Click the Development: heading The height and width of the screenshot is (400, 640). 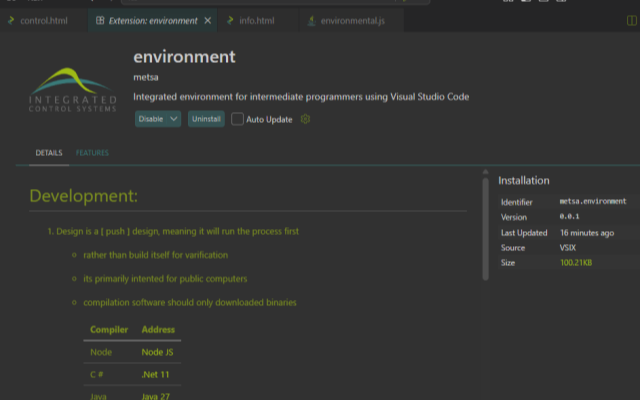[x=84, y=196]
